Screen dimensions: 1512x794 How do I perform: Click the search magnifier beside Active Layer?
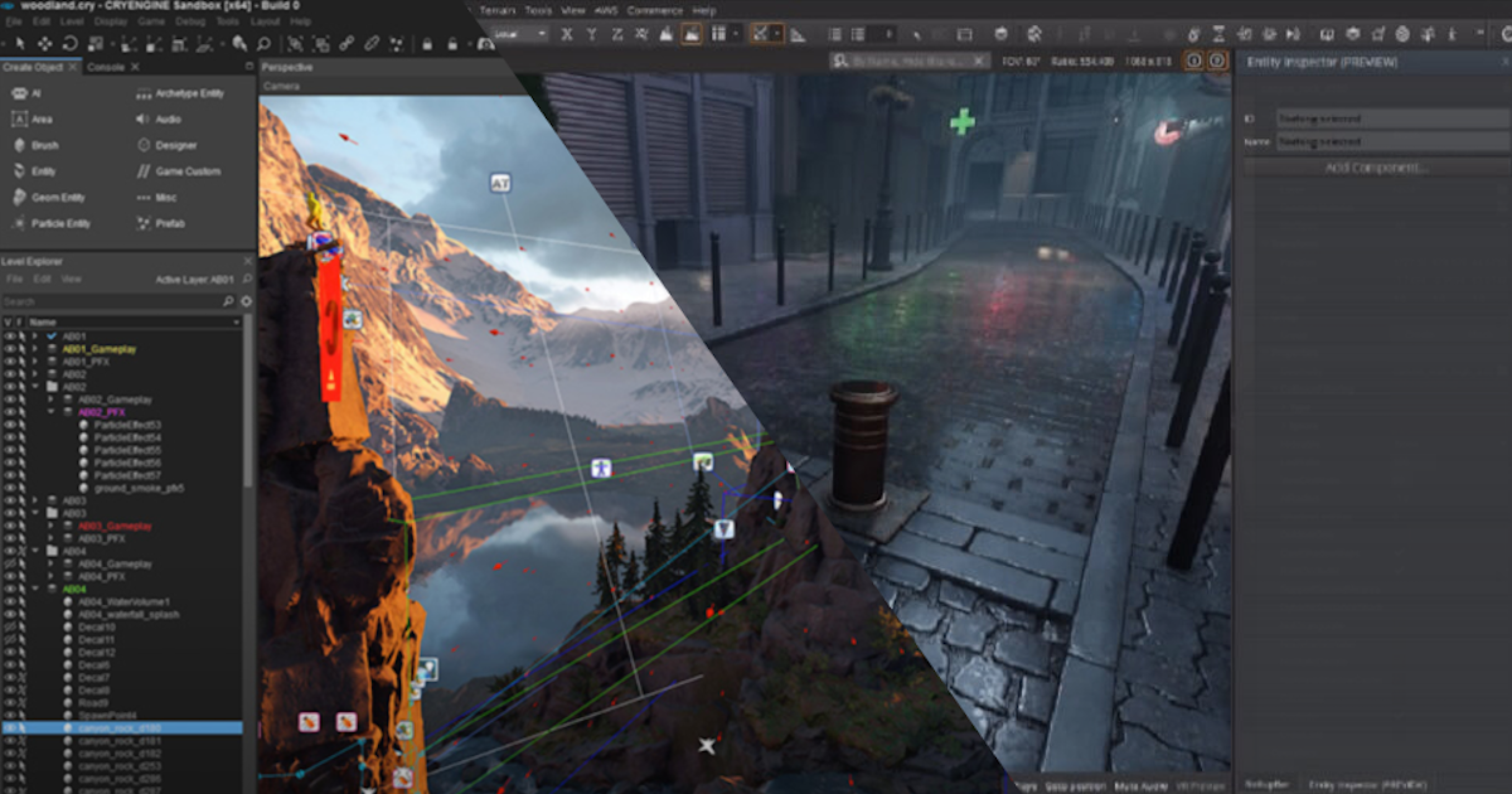click(247, 280)
